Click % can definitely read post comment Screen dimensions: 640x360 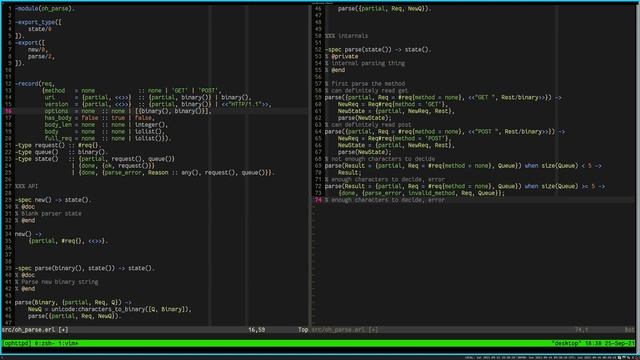(368, 124)
